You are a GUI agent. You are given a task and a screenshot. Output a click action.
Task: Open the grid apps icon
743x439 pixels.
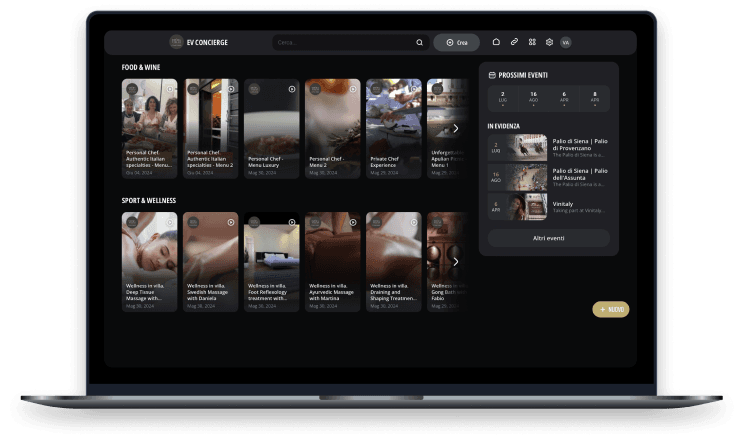pyautogui.click(x=532, y=42)
